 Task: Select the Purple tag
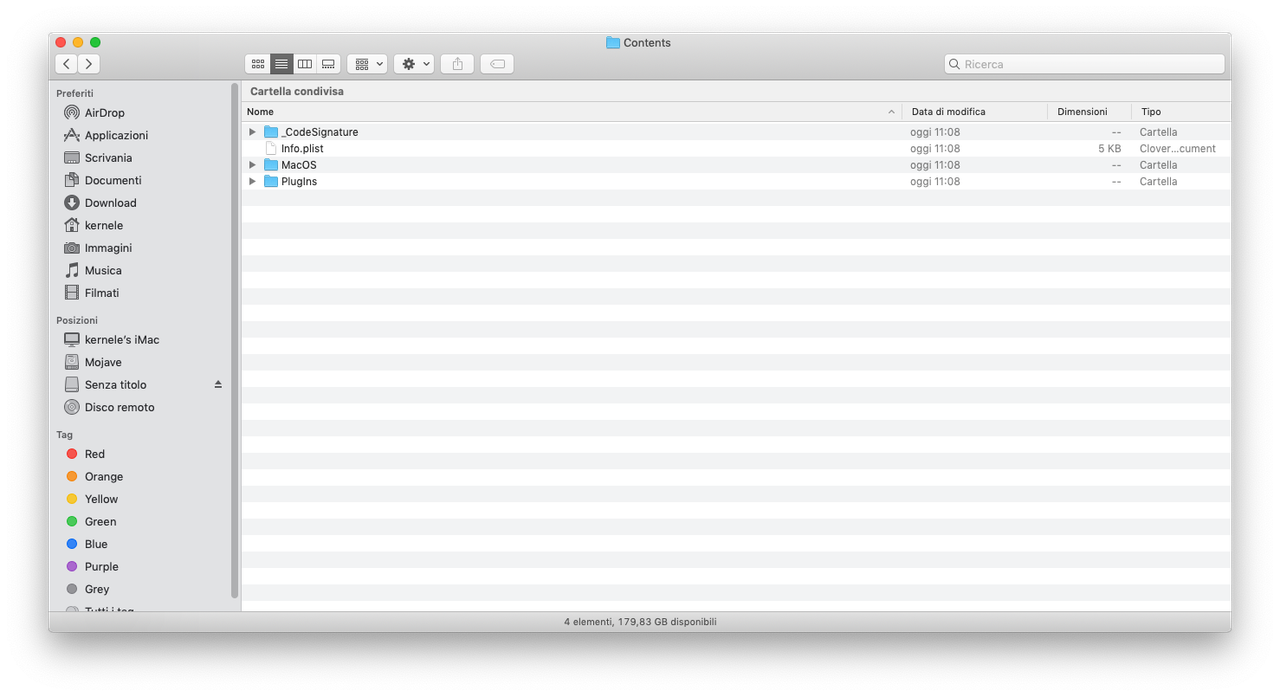tap(101, 567)
